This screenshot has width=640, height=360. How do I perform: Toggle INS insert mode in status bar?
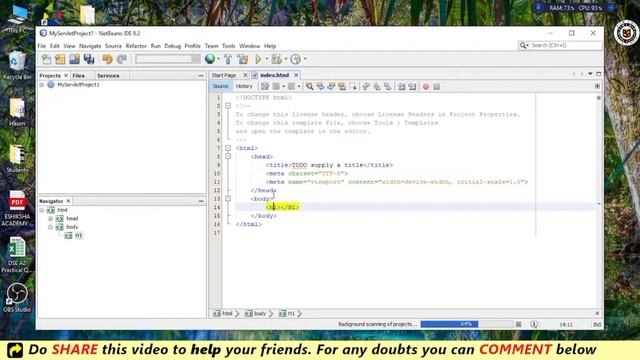[x=597, y=324]
